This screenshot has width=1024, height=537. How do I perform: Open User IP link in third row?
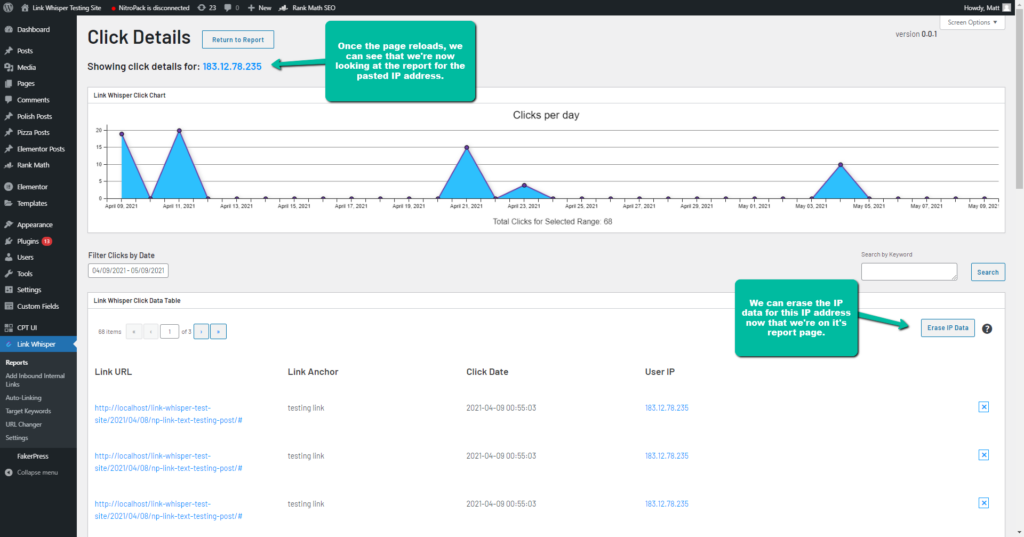(667, 504)
